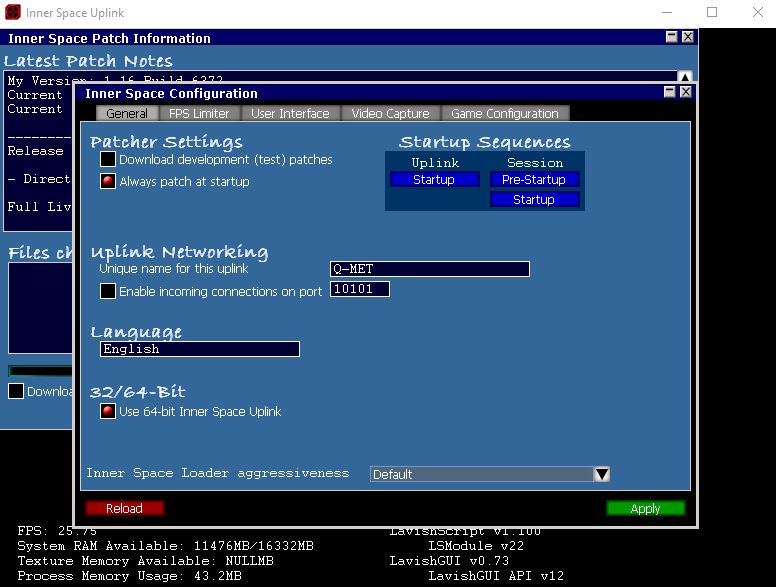Toggle Always patch at startup
Viewport: 776px width, 587px height.
[x=108, y=181]
